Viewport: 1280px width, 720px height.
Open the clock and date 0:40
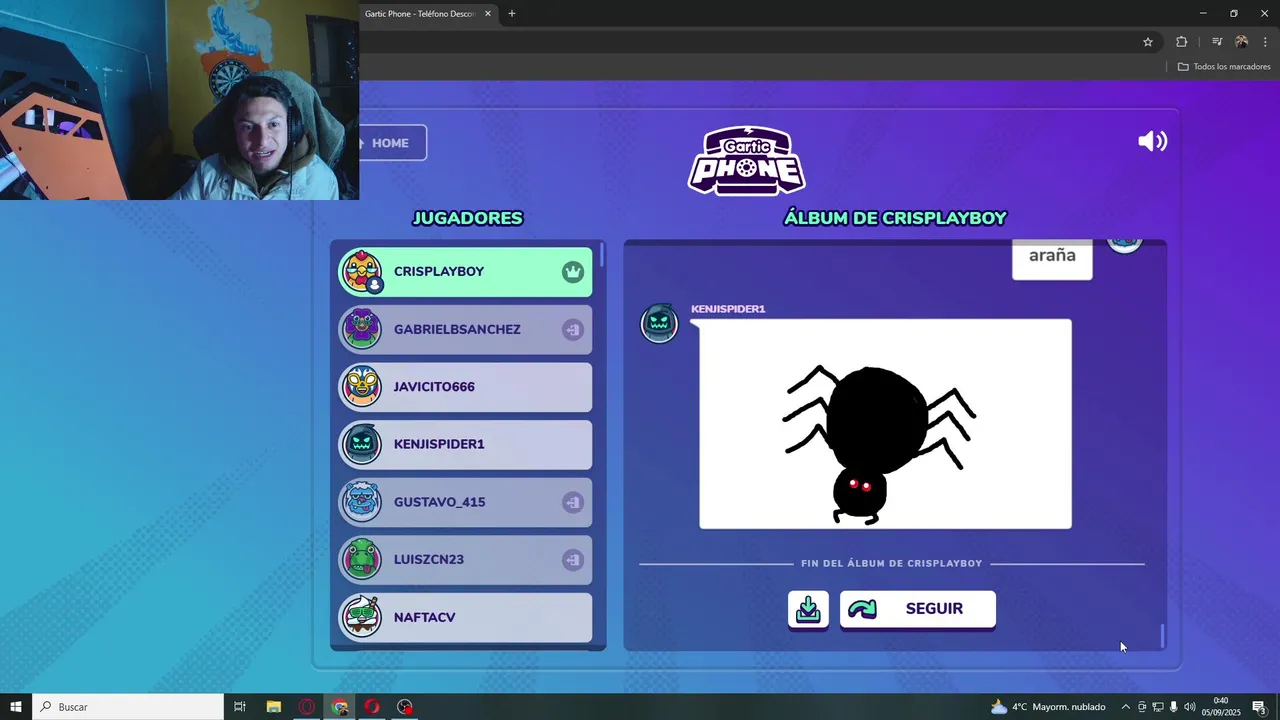[x=1220, y=707]
